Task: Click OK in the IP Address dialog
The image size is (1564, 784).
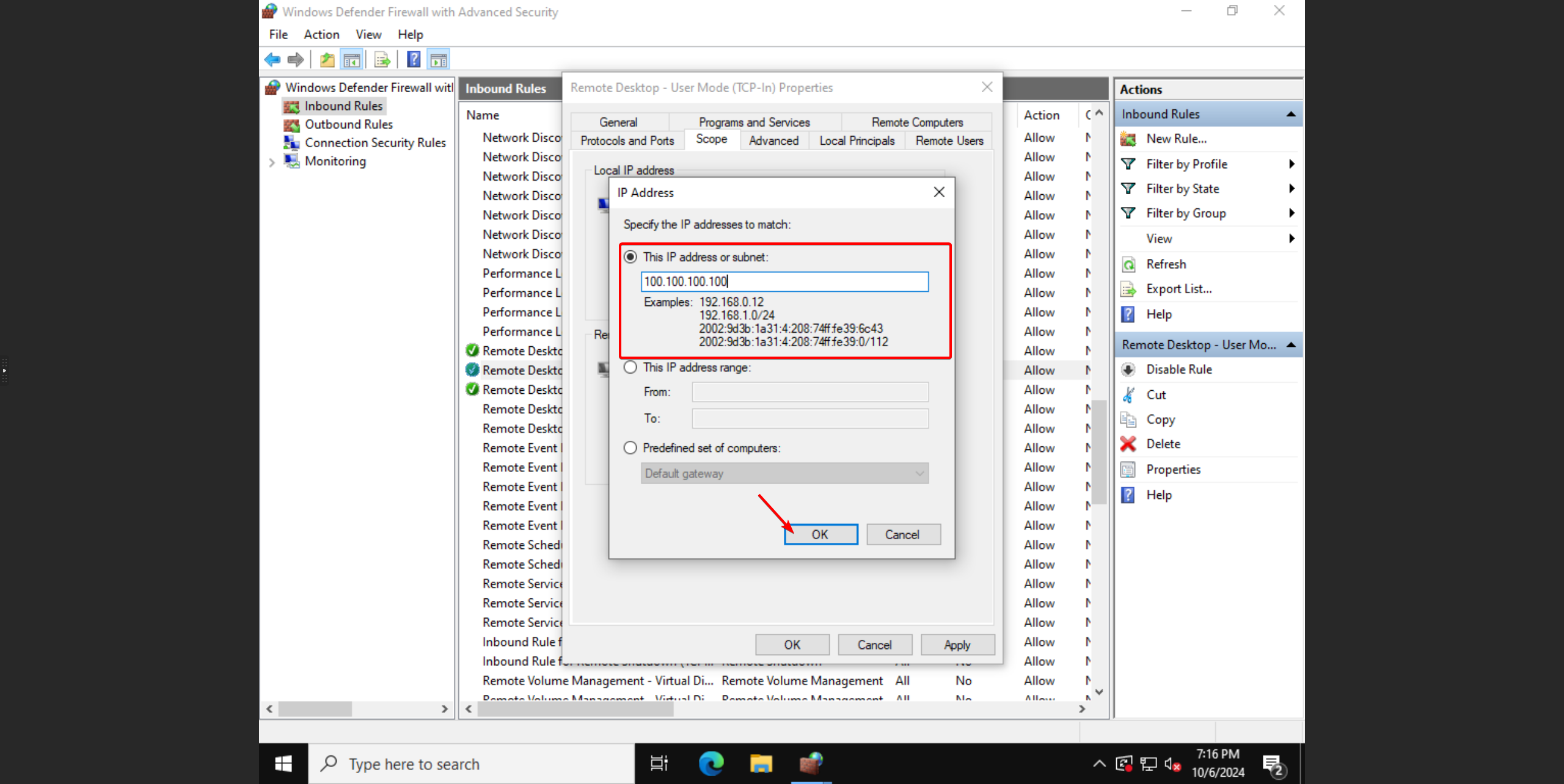Action: coord(820,534)
